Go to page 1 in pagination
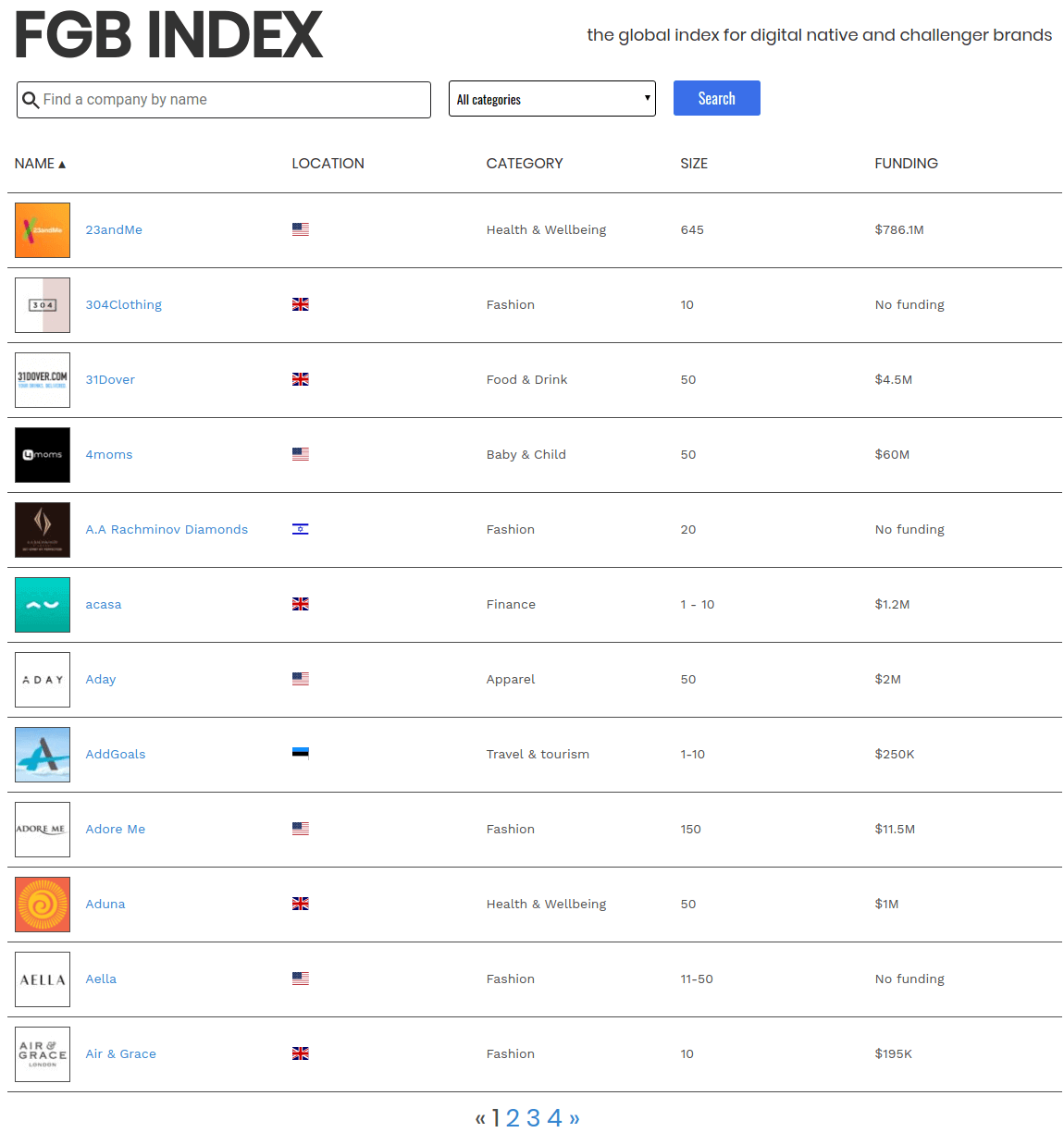 pyautogui.click(x=496, y=1118)
